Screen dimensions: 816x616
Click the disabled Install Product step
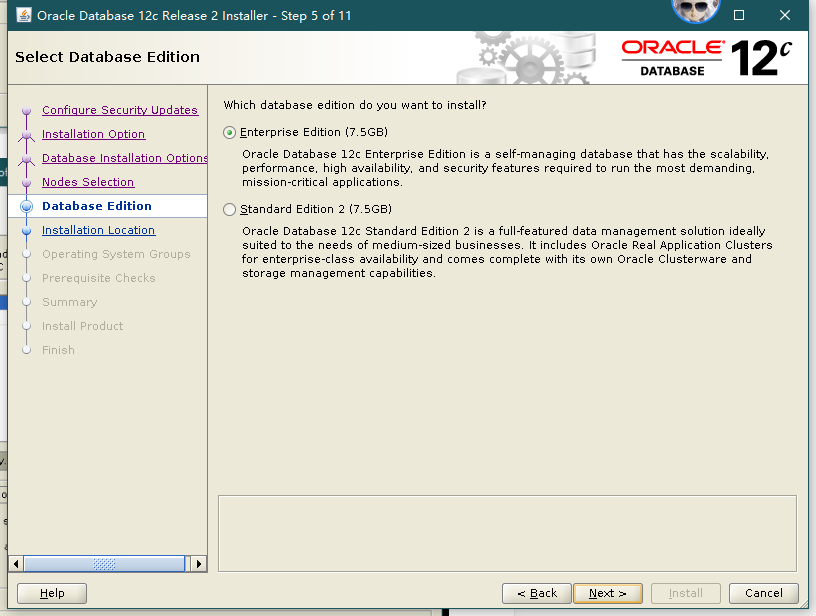click(83, 326)
